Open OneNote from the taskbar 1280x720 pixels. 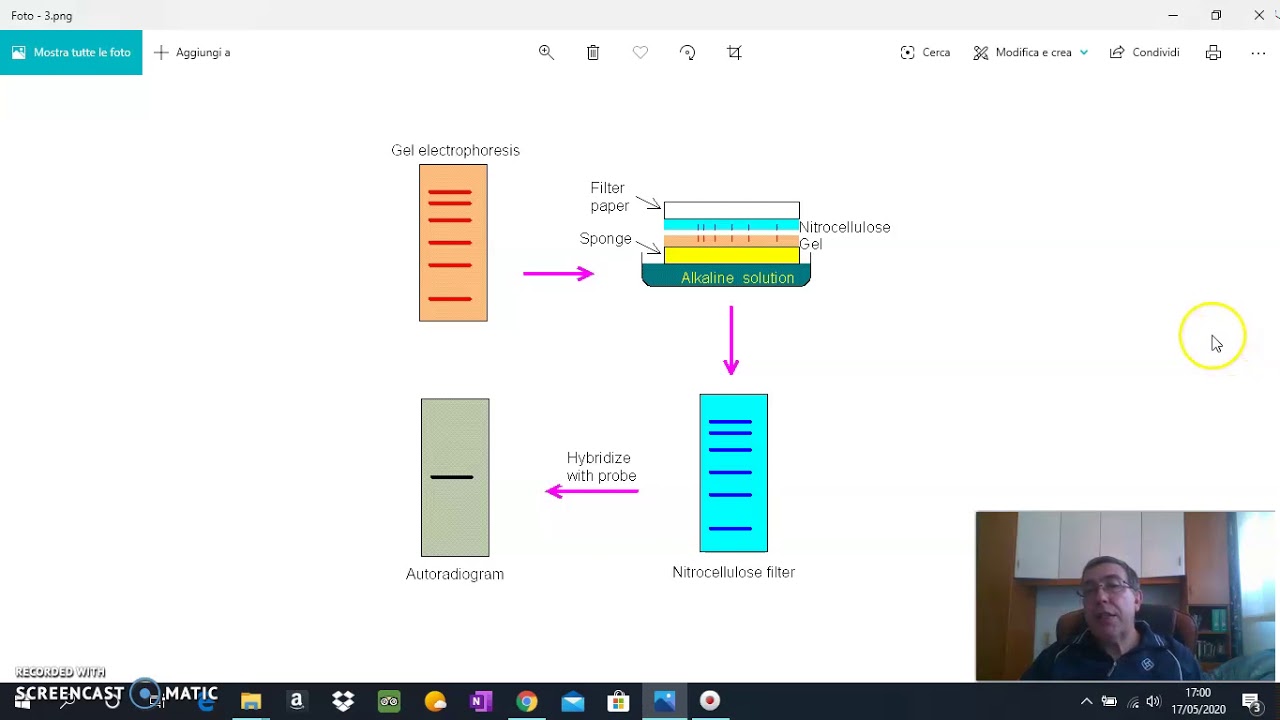pyautogui.click(x=481, y=701)
